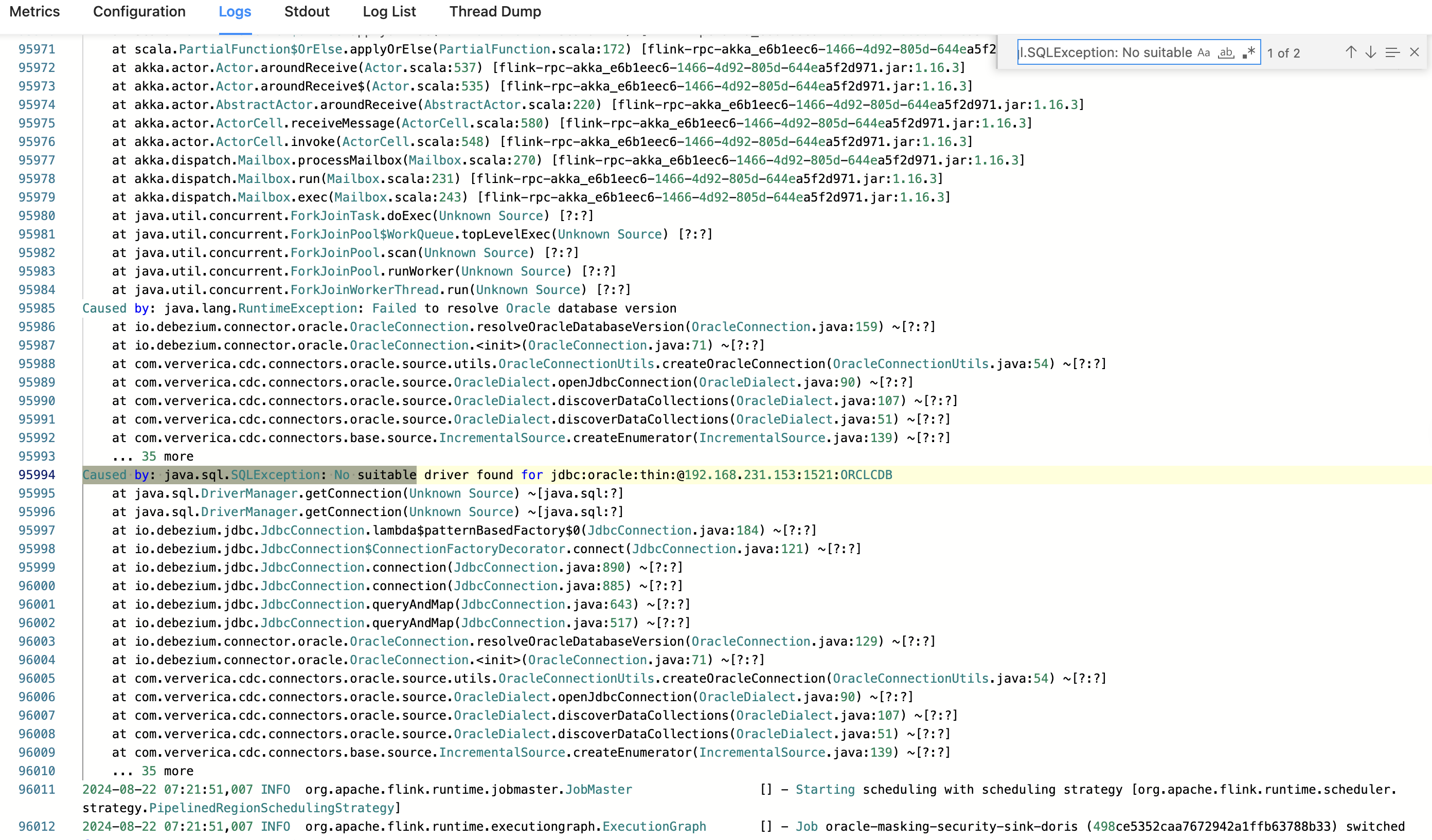Jump to previous search match
The height and width of the screenshot is (840, 1432).
click(1351, 52)
